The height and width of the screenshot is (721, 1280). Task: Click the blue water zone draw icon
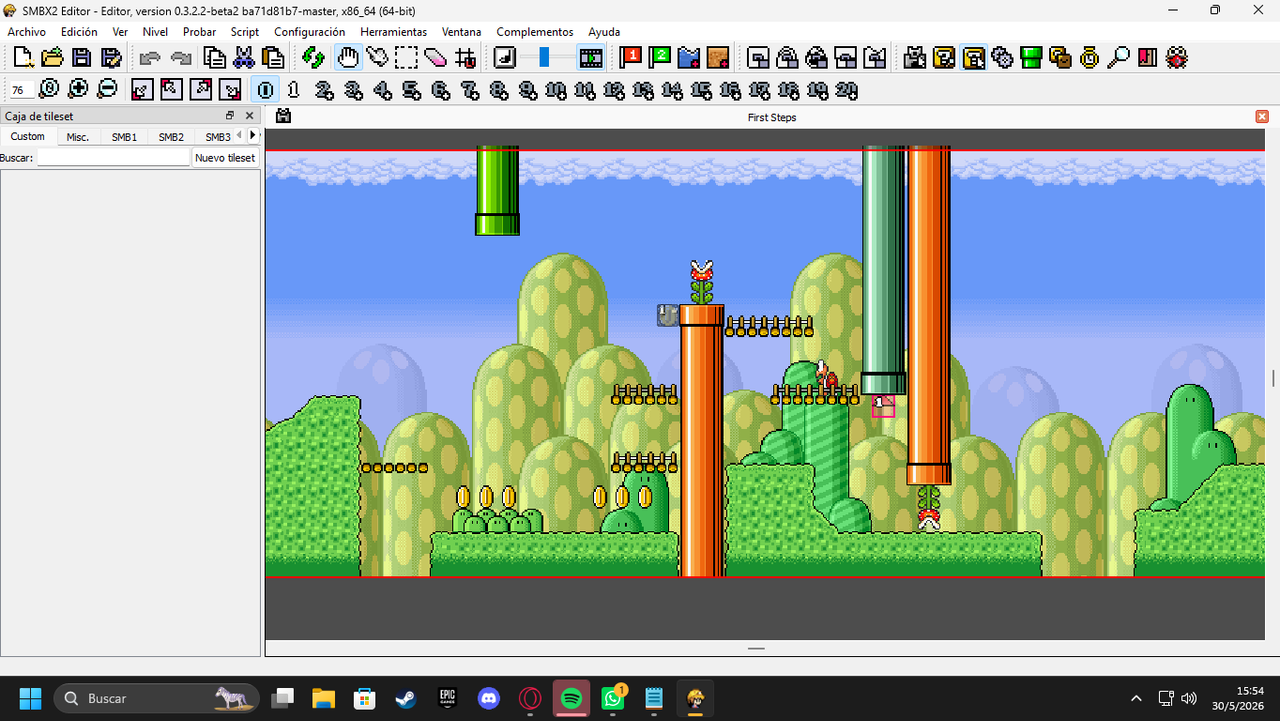[689, 58]
